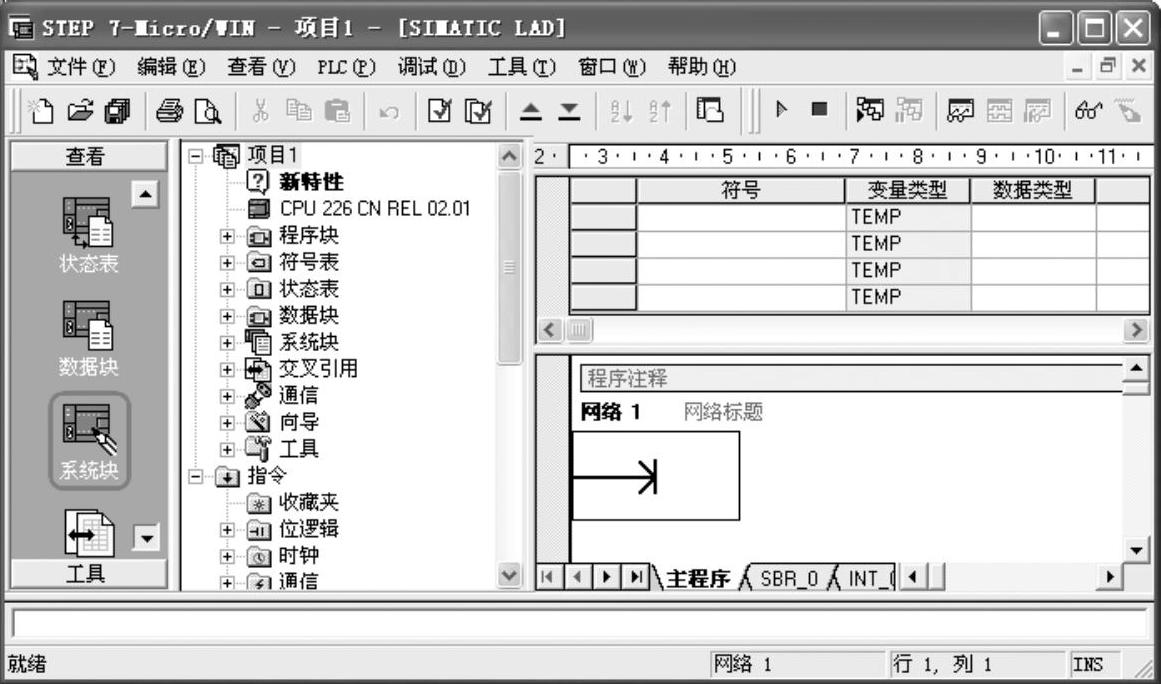Click the Copy toolbar icon
The image size is (1161, 684).
[x=299, y=111]
